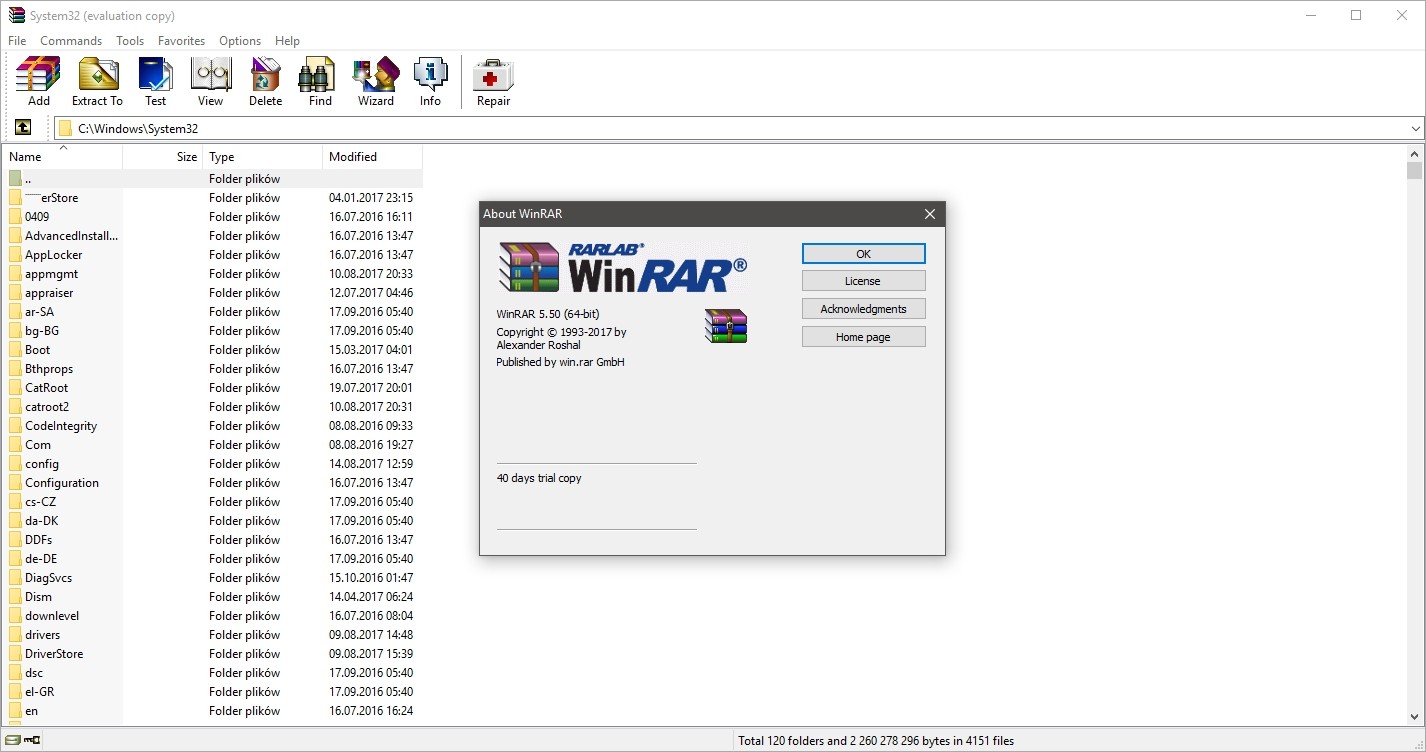Click the Repair toolbar icon
Screen dimensions: 1426x752
(x=493, y=74)
